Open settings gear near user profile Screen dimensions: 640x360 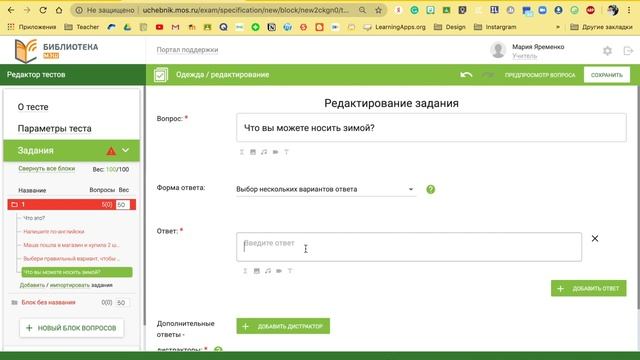click(607, 51)
